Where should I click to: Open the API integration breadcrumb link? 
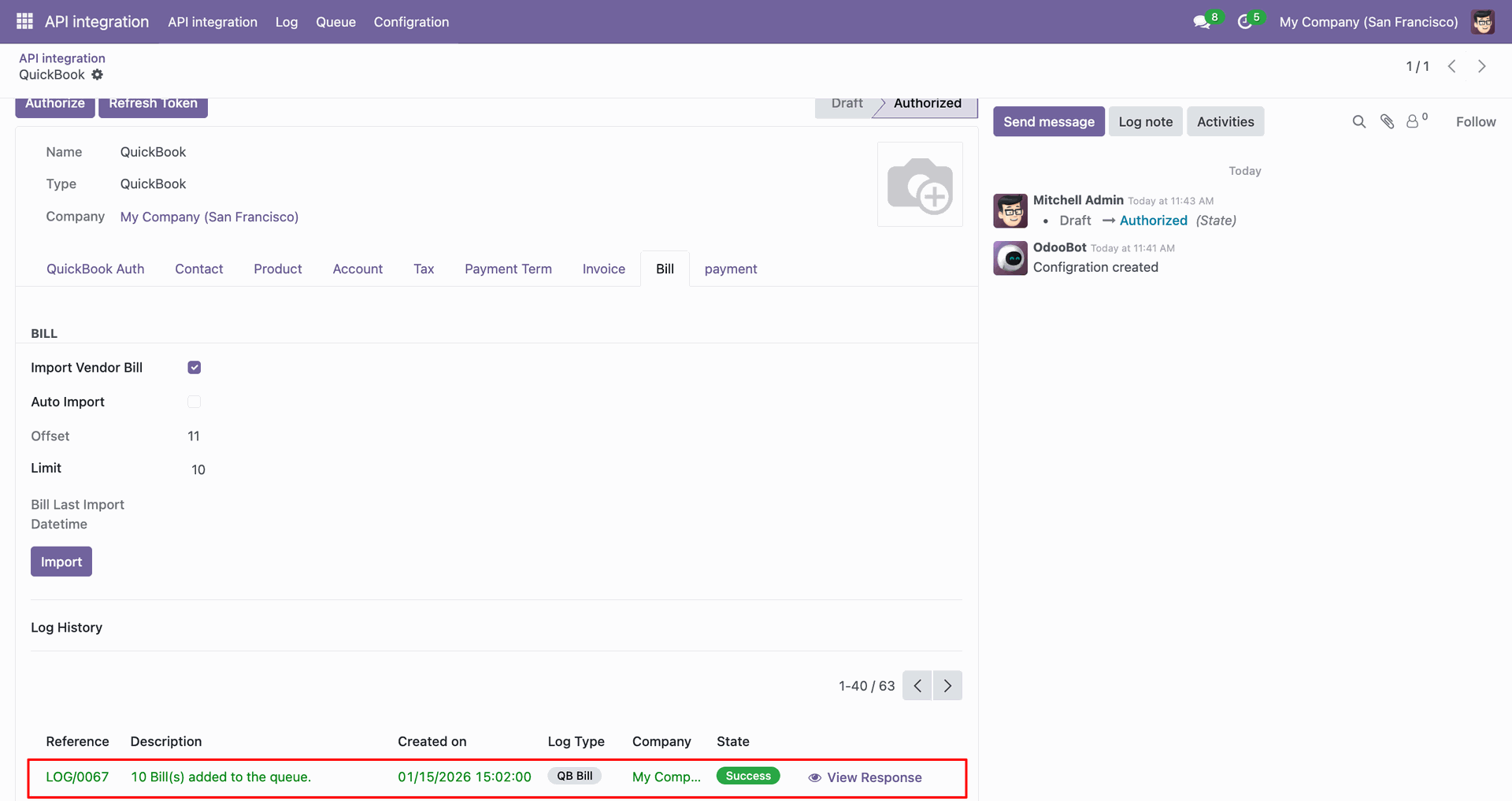point(62,58)
